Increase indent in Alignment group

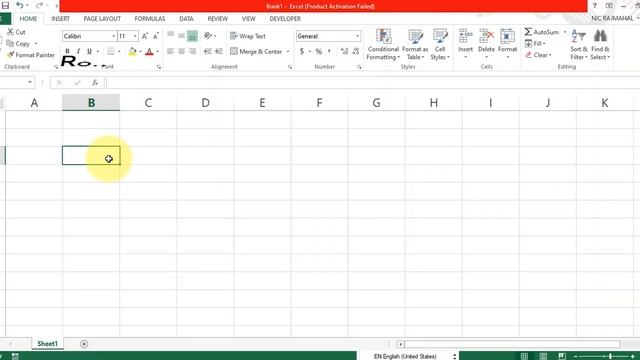pos(219,51)
